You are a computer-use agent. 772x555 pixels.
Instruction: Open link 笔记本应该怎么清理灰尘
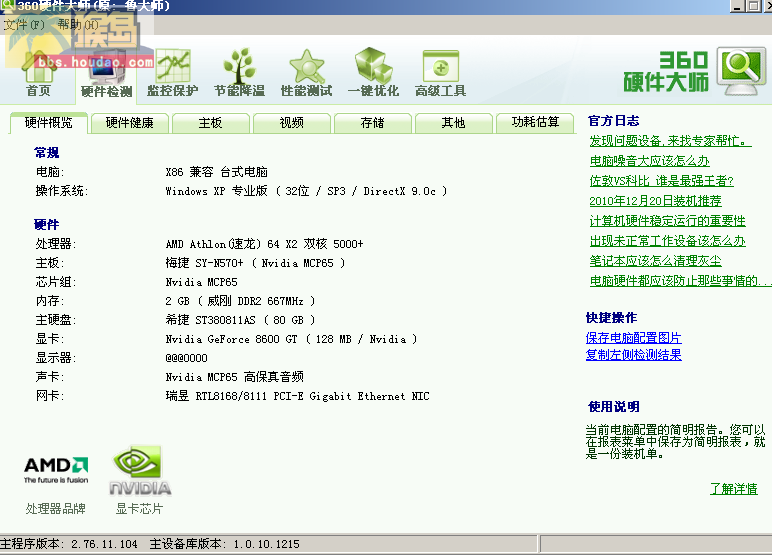click(x=655, y=261)
